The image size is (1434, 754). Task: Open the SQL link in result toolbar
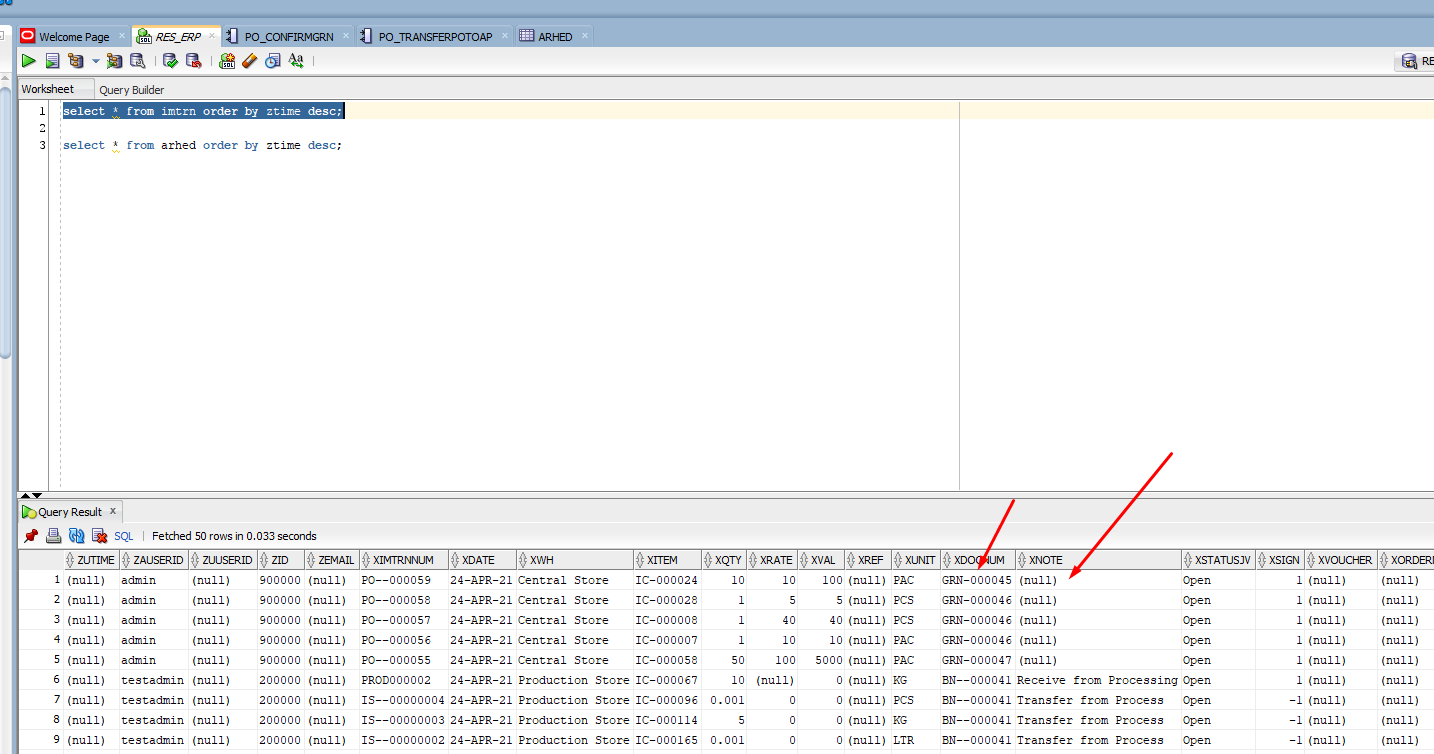coord(122,535)
